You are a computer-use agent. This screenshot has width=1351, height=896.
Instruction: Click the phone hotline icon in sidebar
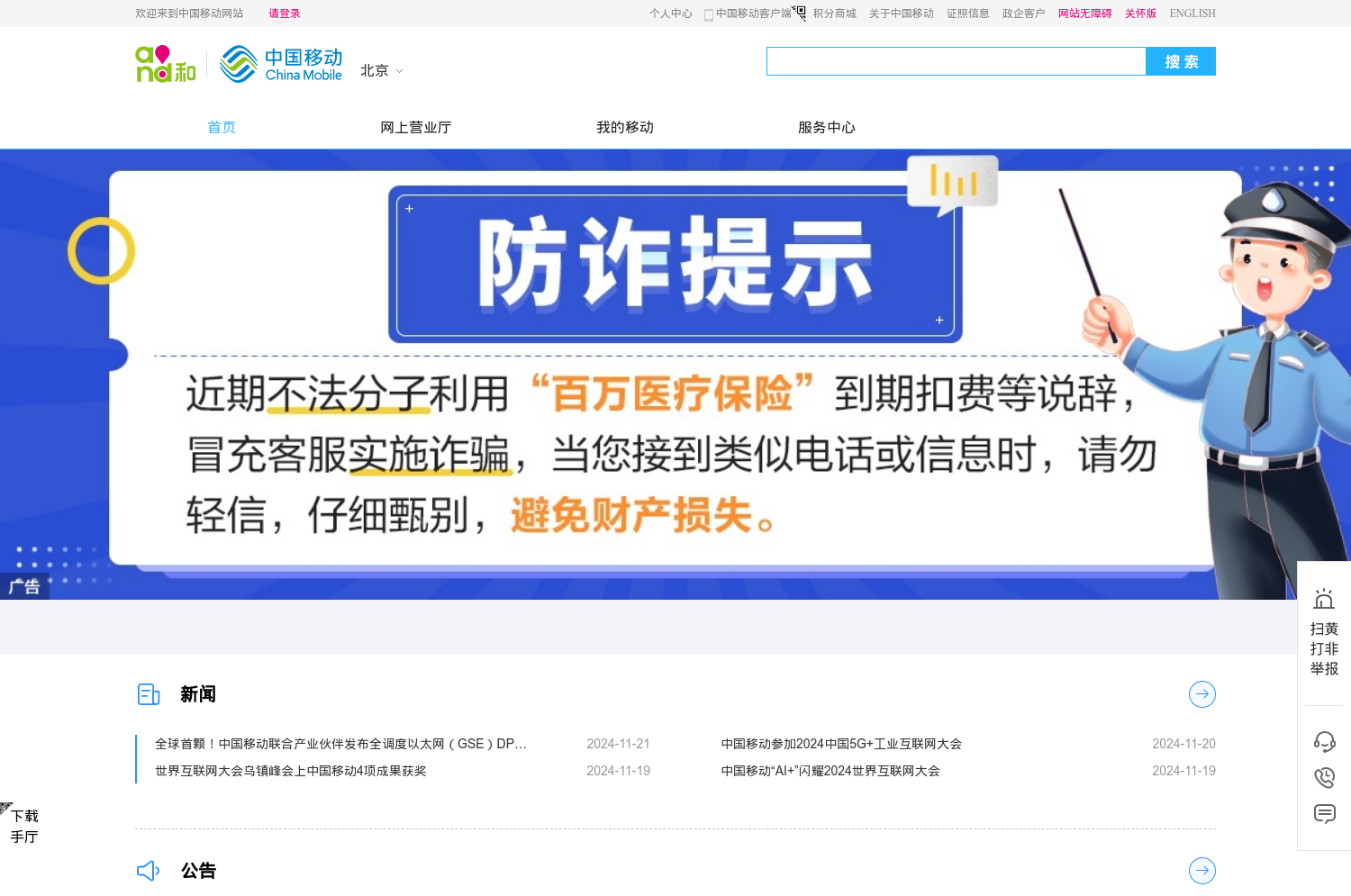tap(1324, 778)
